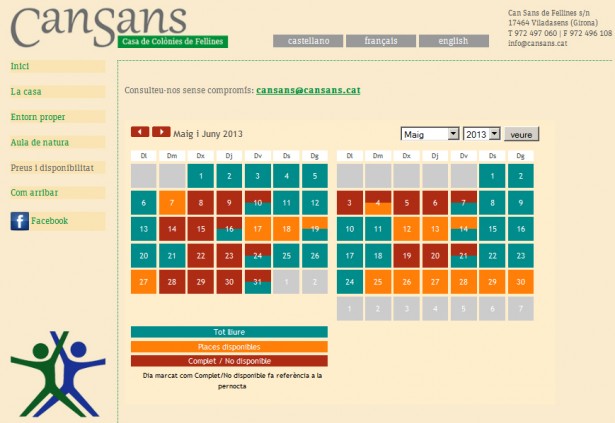This screenshot has height=423, width=615.
Task: Click the Facebook icon in sidebar
Action: tap(19, 221)
